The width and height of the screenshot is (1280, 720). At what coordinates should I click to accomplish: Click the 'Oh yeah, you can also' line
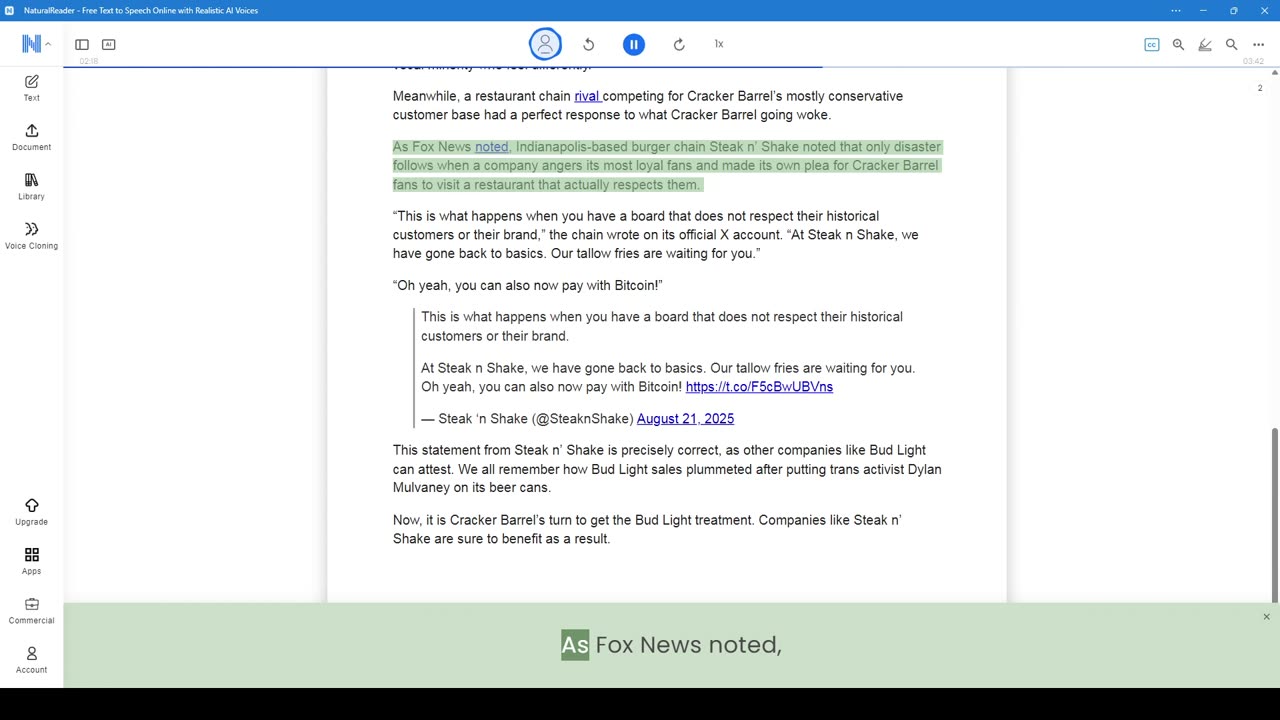528,286
